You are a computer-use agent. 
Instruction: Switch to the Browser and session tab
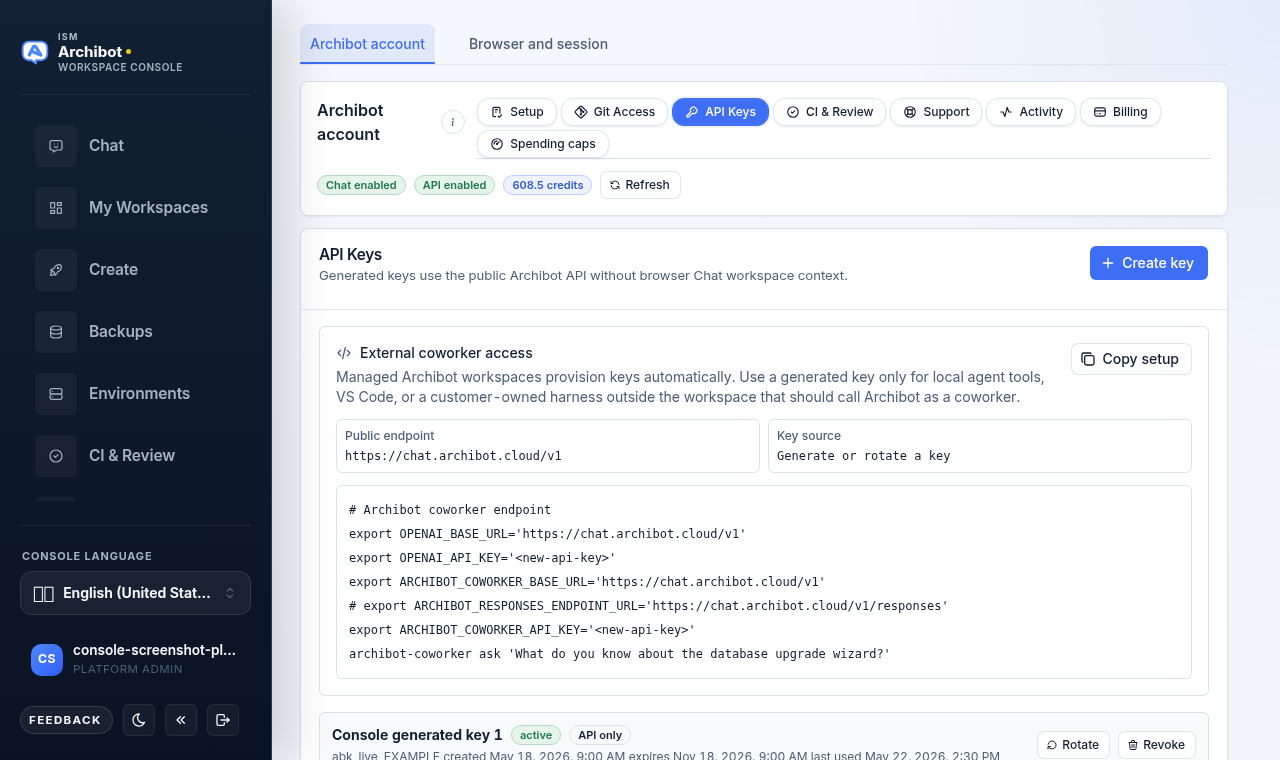click(x=538, y=44)
